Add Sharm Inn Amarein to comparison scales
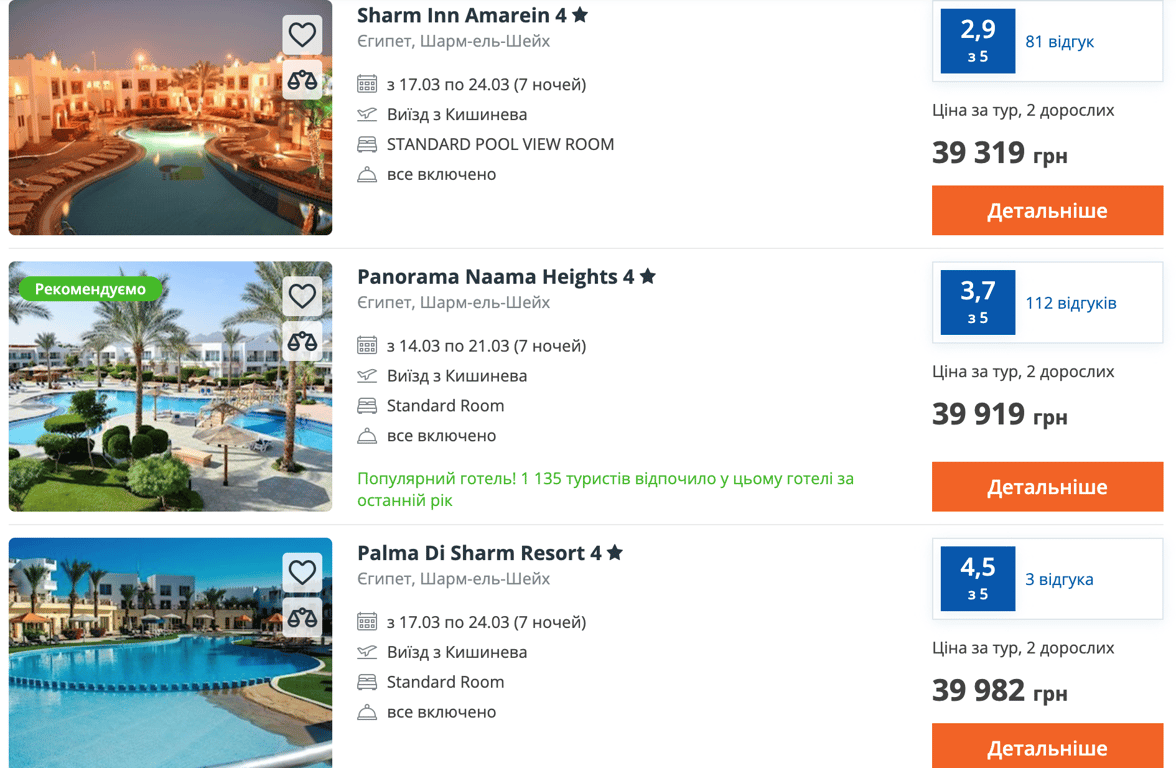The width and height of the screenshot is (1176, 768). pyautogui.click(x=302, y=80)
